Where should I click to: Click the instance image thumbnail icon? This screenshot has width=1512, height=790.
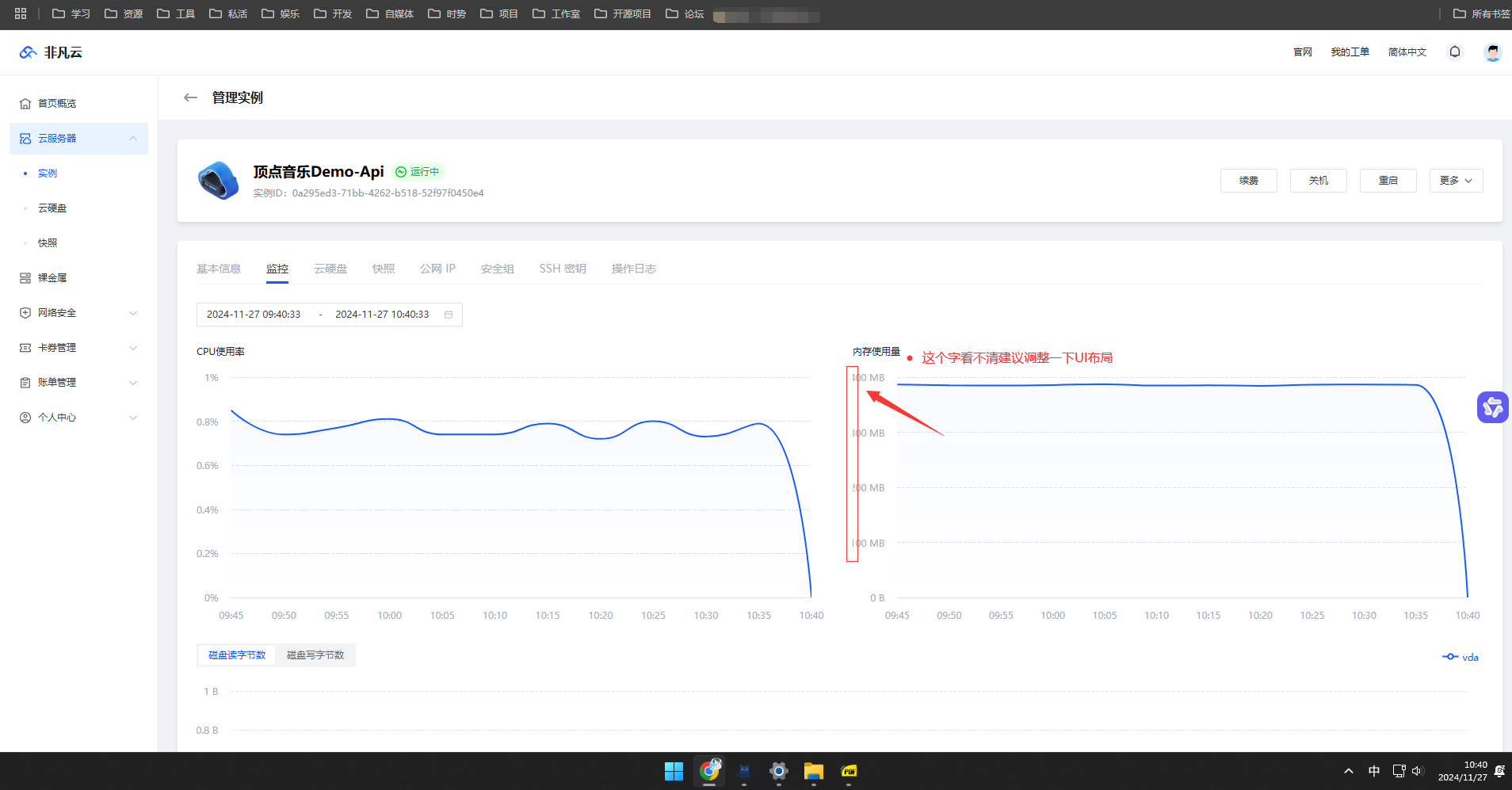coord(218,181)
